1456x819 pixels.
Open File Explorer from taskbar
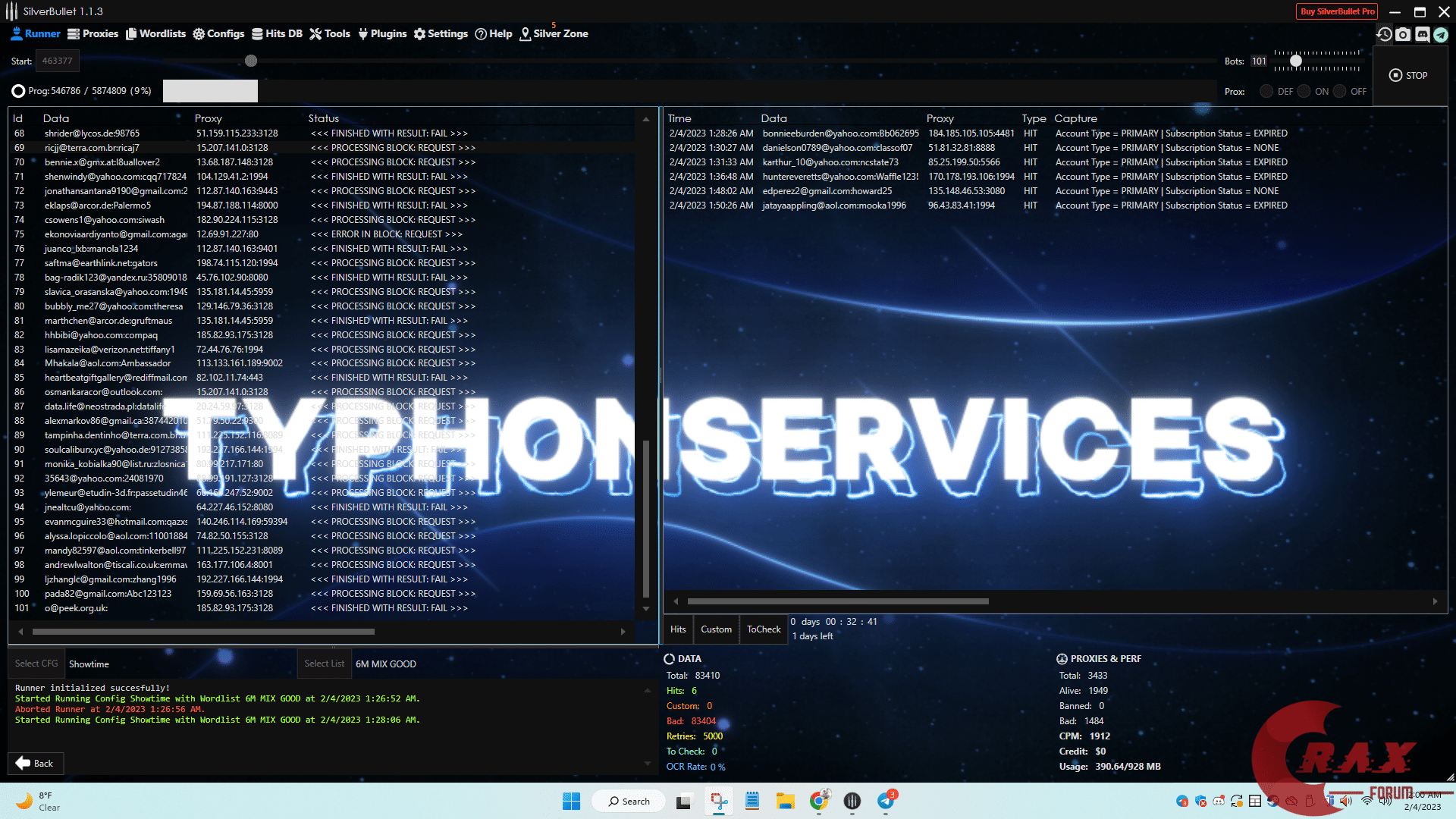point(785,801)
